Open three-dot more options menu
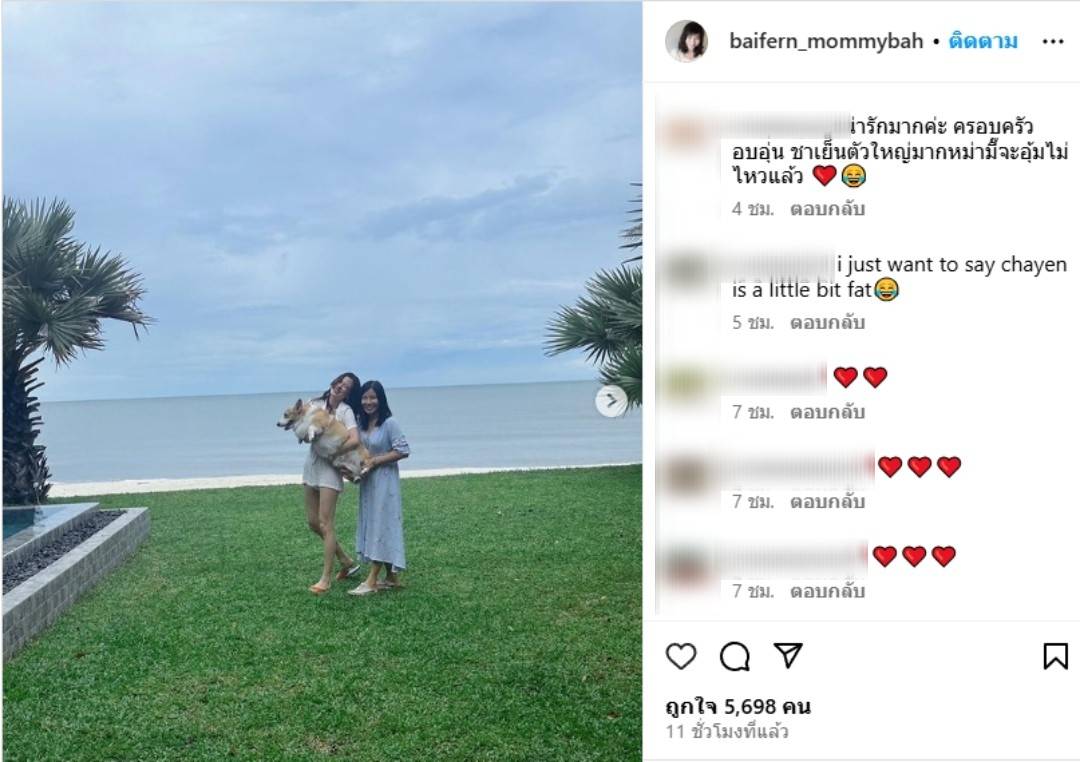 pyautogui.click(x=1052, y=42)
